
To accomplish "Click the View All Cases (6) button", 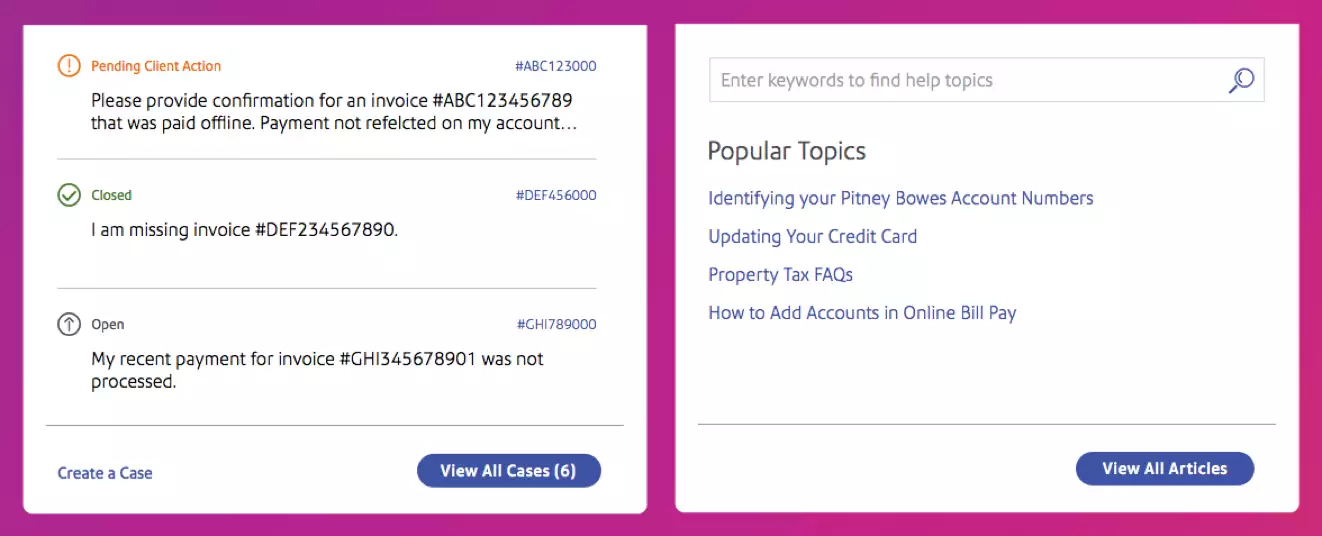I will point(508,471).
